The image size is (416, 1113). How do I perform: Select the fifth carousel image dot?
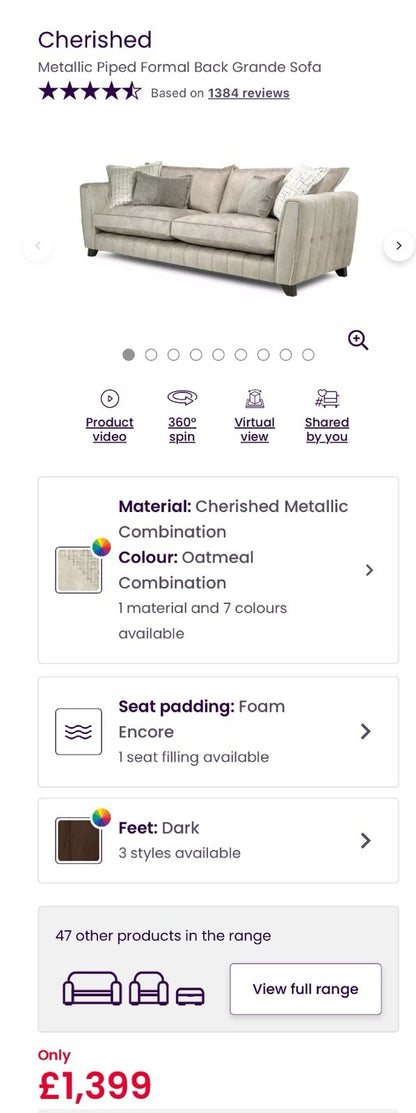[x=218, y=355]
